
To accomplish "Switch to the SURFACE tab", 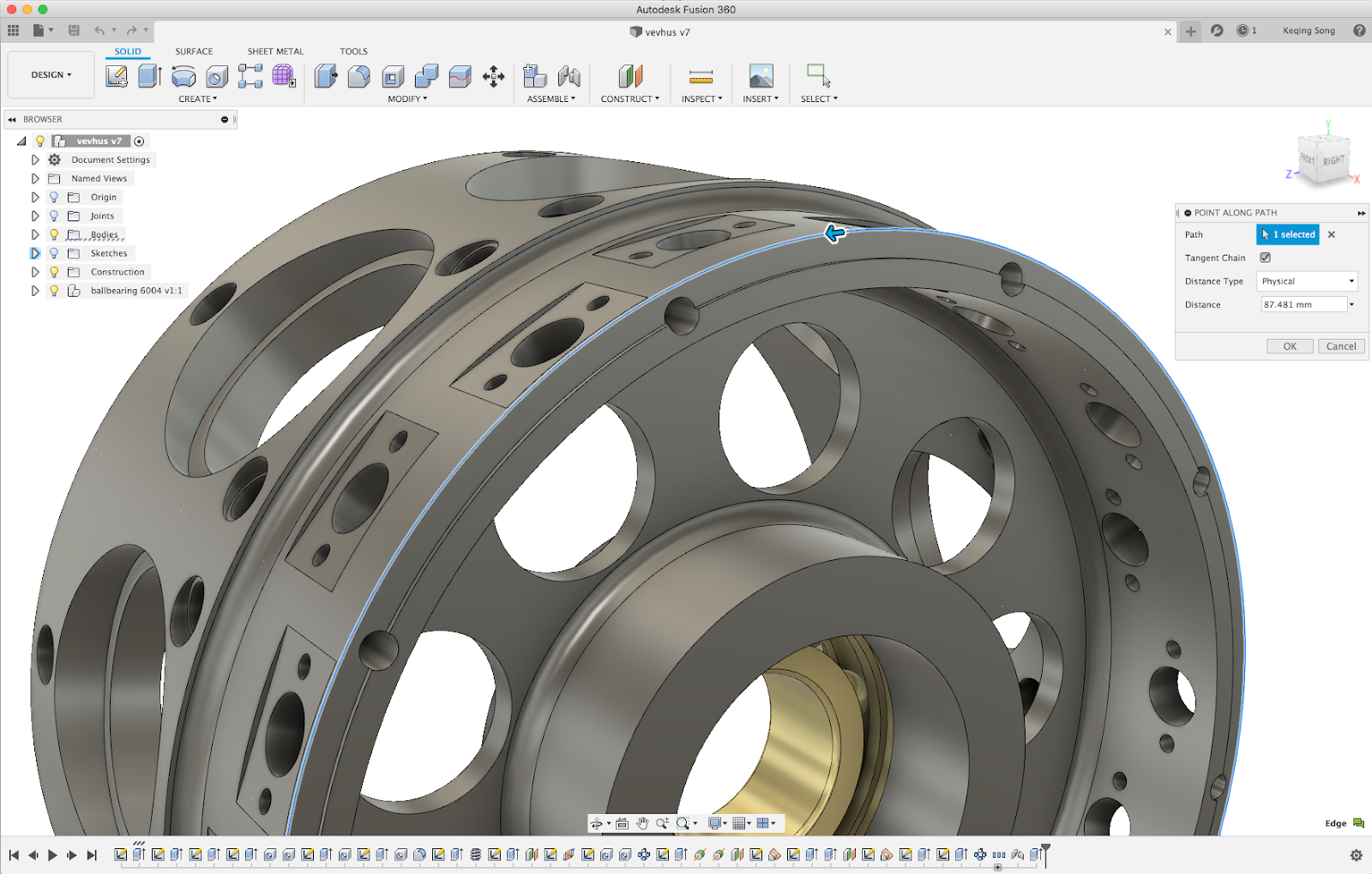I will point(194,51).
